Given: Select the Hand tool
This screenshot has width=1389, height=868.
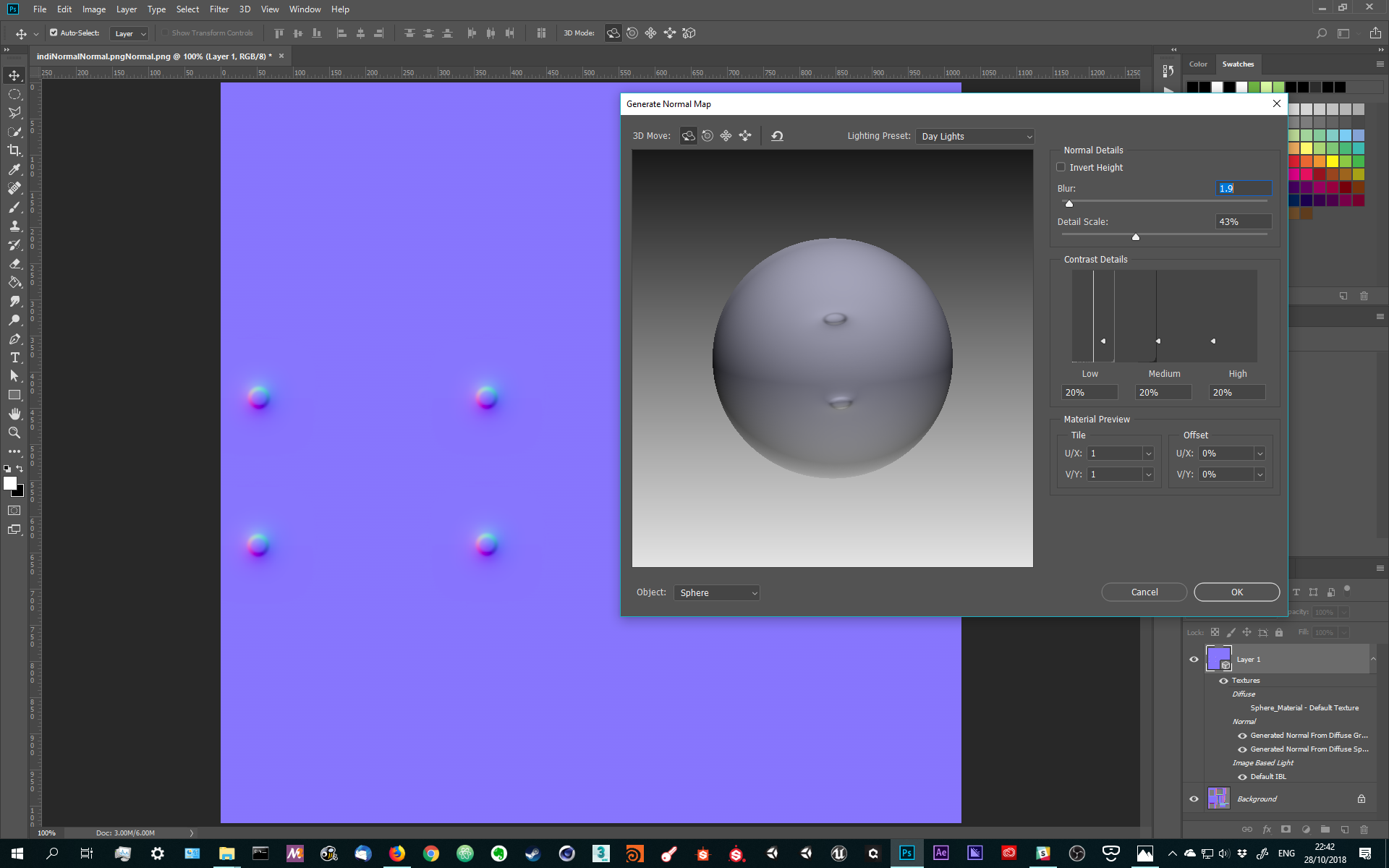Looking at the screenshot, I should point(14,414).
